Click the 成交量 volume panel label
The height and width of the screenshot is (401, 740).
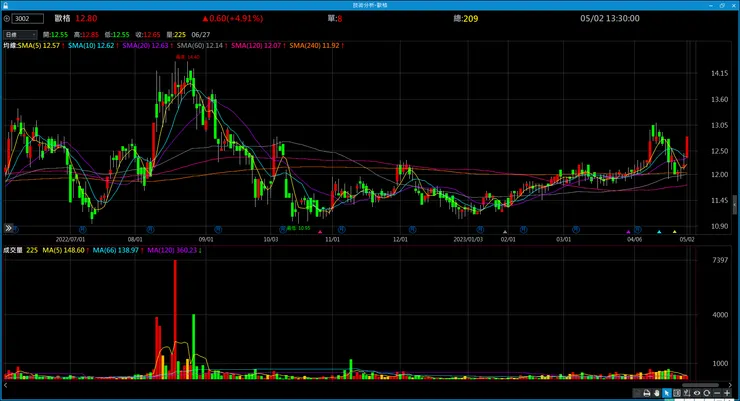(x=13, y=250)
